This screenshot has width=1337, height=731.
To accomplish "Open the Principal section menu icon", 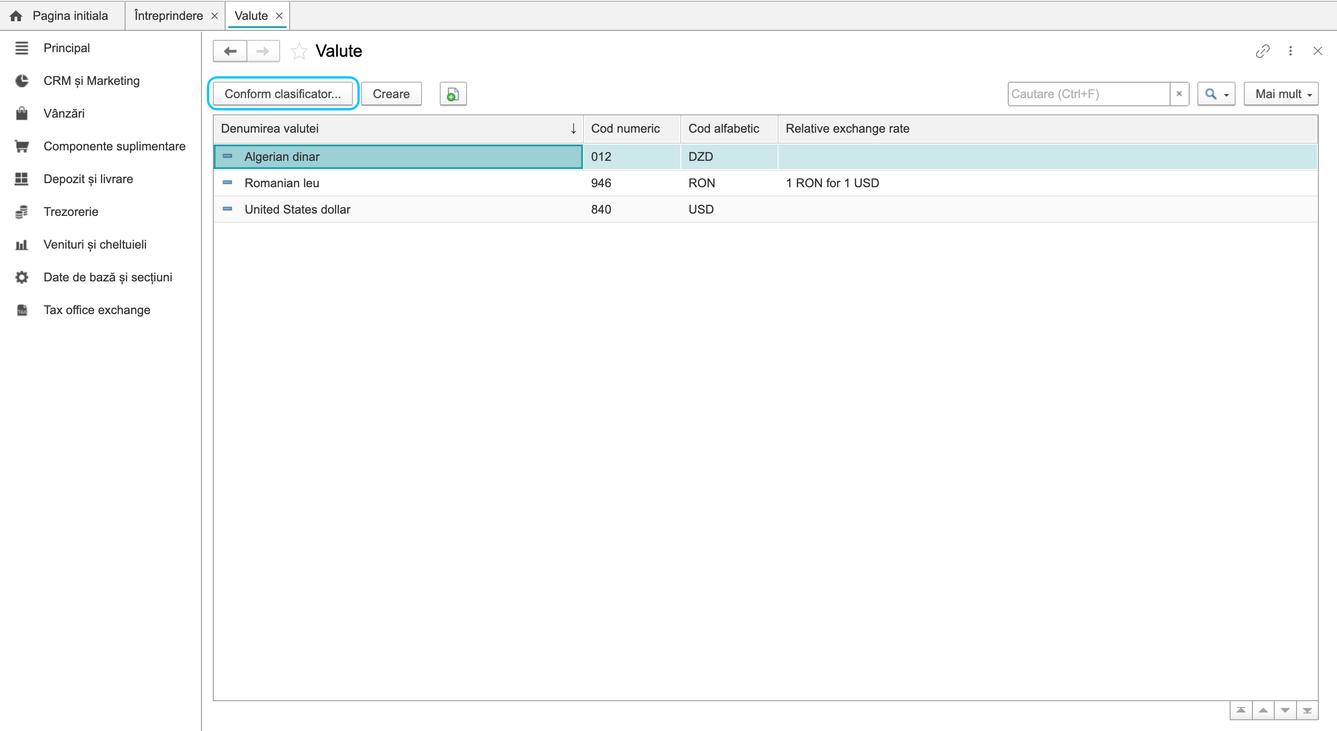I will pos(22,48).
